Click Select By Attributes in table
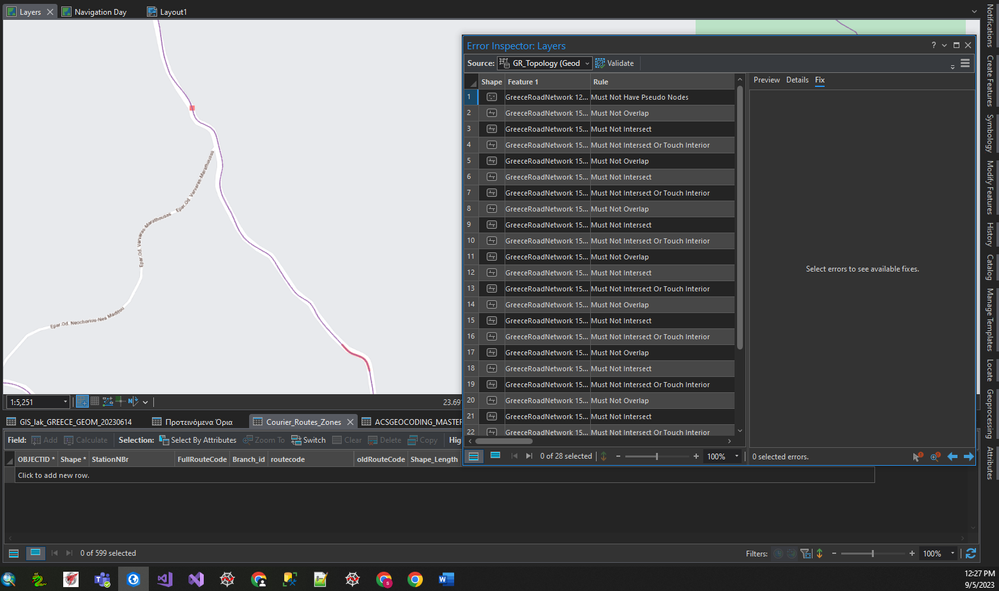This screenshot has height=591, width=999. click(197, 440)
